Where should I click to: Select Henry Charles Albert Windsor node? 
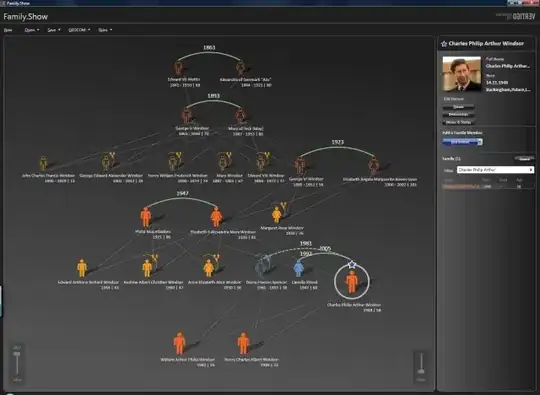coord(243,343)
